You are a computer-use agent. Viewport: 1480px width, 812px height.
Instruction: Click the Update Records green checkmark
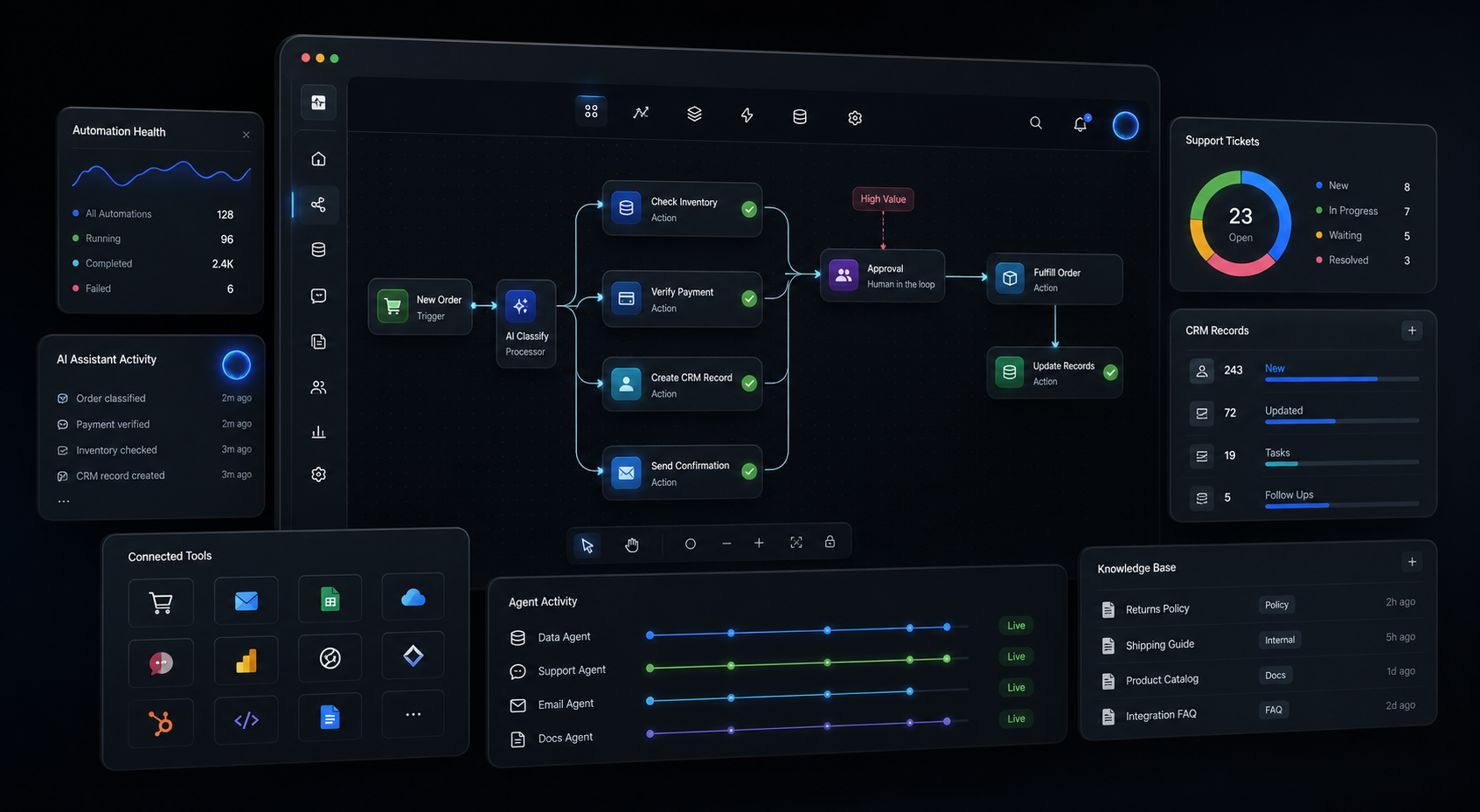pyautogui.click(x=1110, y=372)
